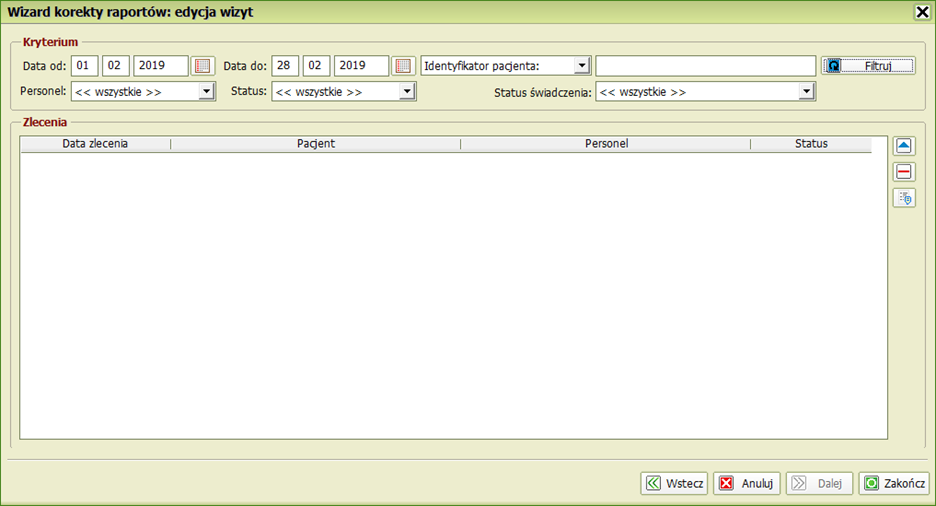Open the 'Data do' calendar picker

[403, 66]
